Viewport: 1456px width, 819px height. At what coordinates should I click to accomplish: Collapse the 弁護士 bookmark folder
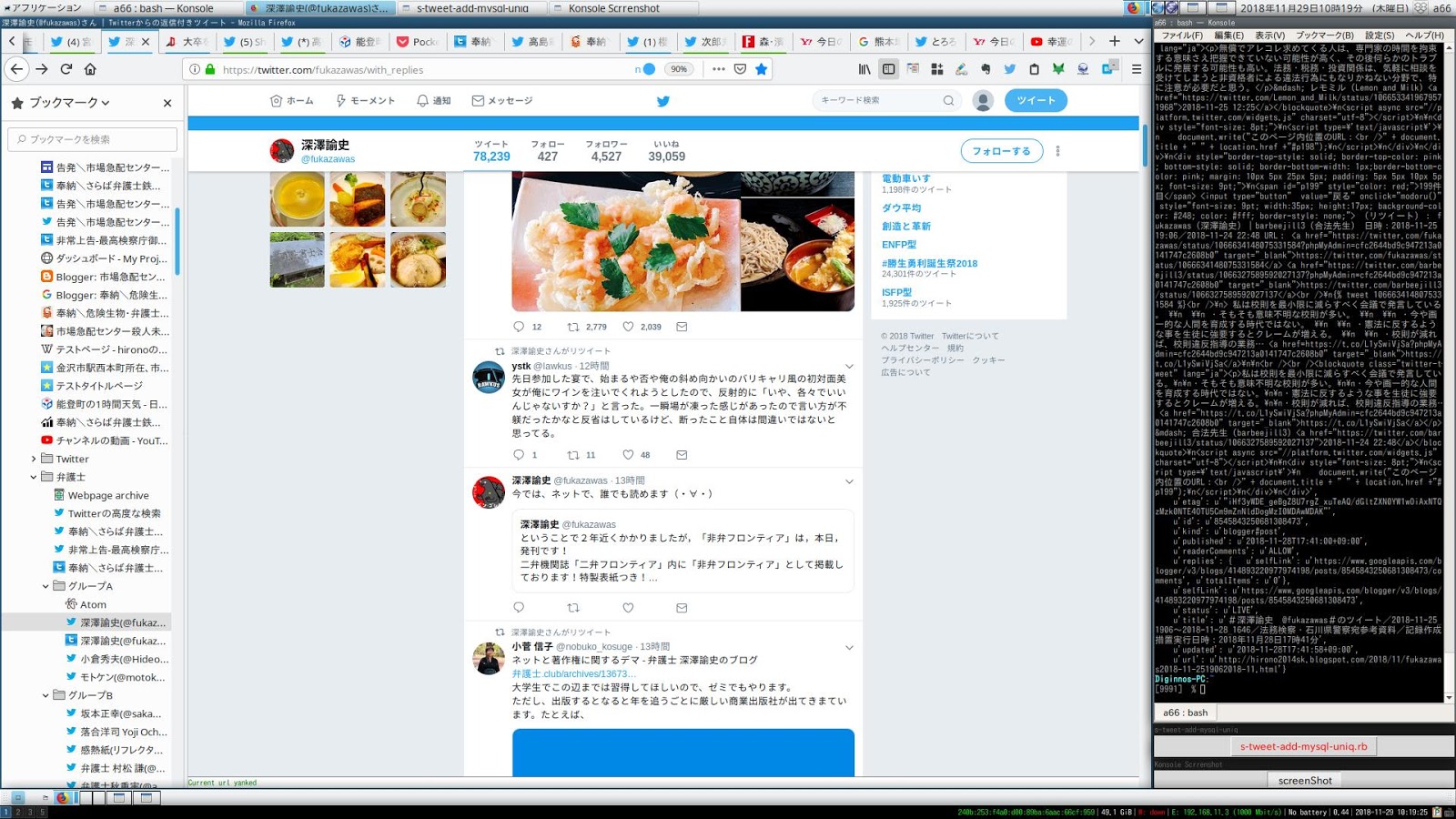click(x=34, y=477)
